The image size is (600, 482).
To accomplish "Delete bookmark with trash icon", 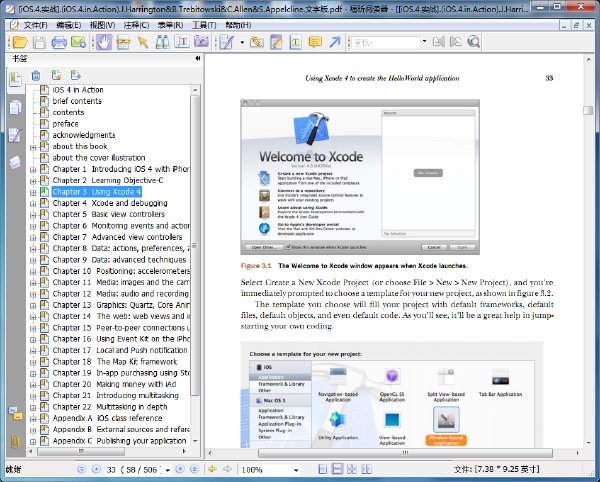I will point(36,75).
